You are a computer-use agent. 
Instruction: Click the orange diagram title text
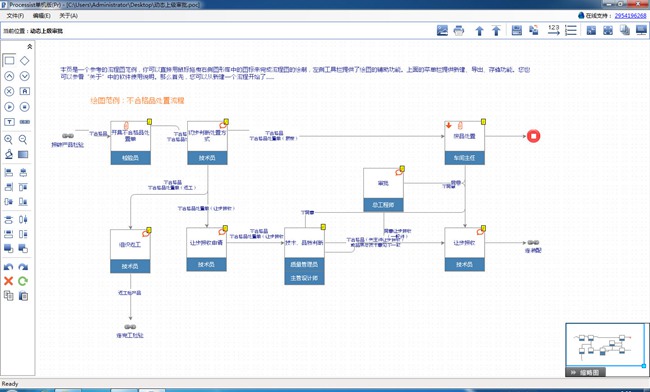click(x=137, y=100)
